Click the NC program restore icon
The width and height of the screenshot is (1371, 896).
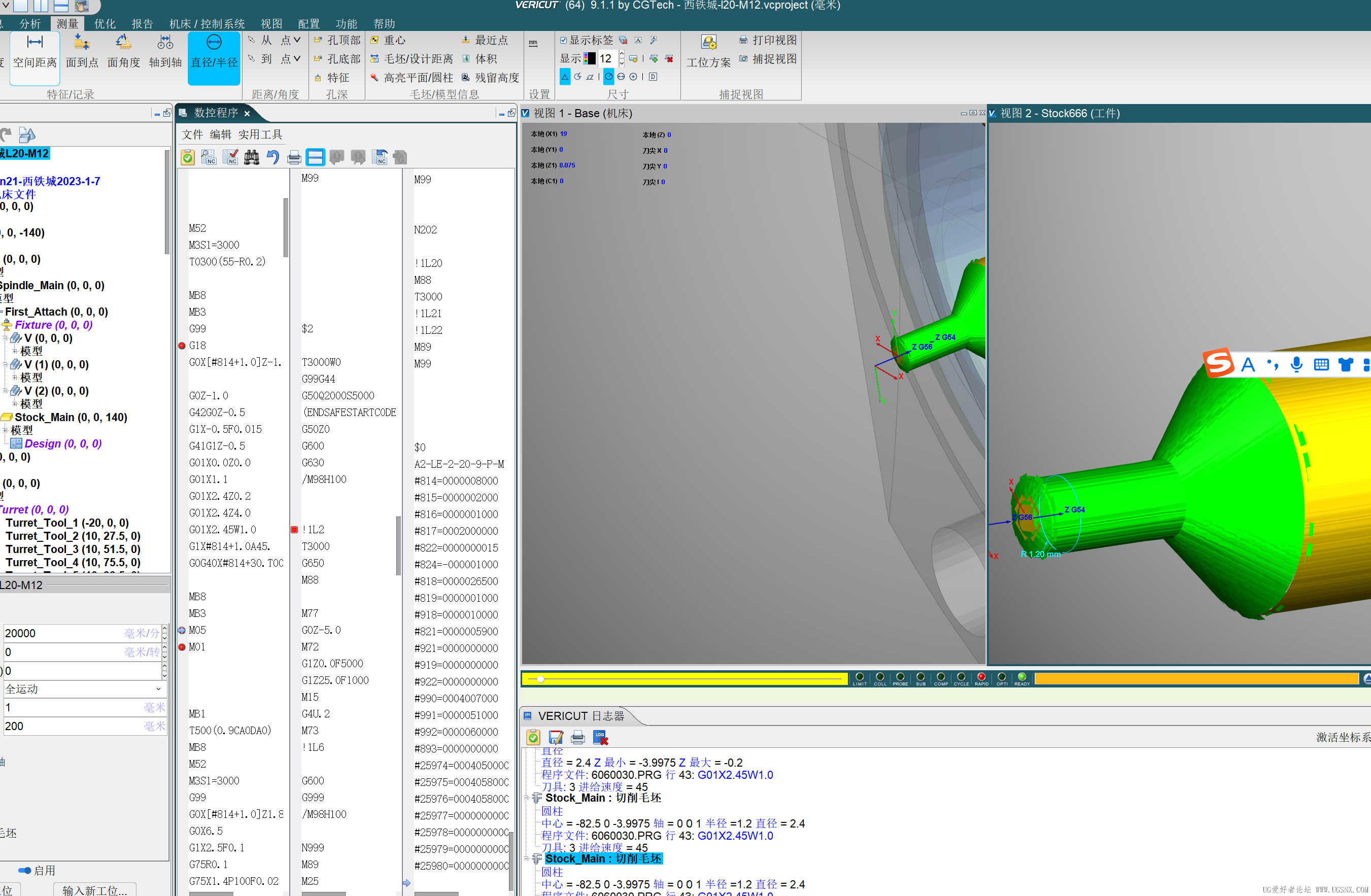(x=380, y=157)
